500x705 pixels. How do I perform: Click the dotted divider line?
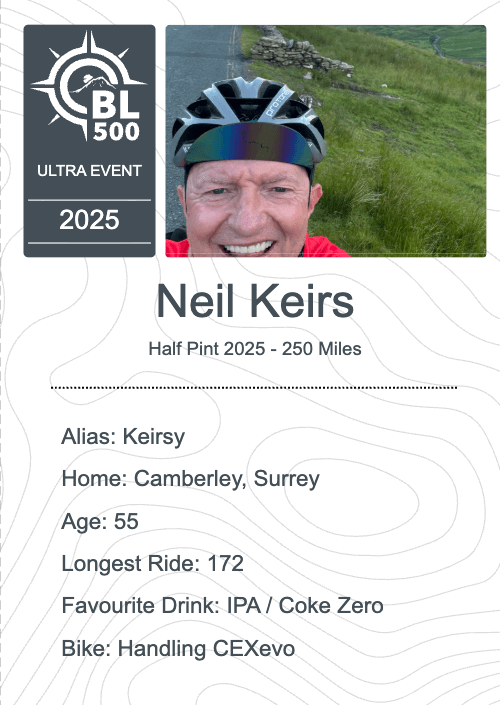tap(254, 387)
